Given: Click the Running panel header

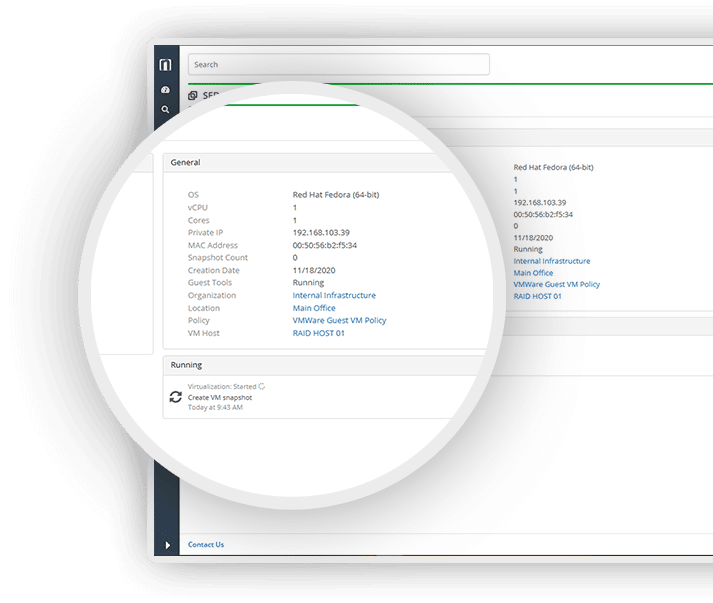Looking at the screenshot, I should pos(186,365).
